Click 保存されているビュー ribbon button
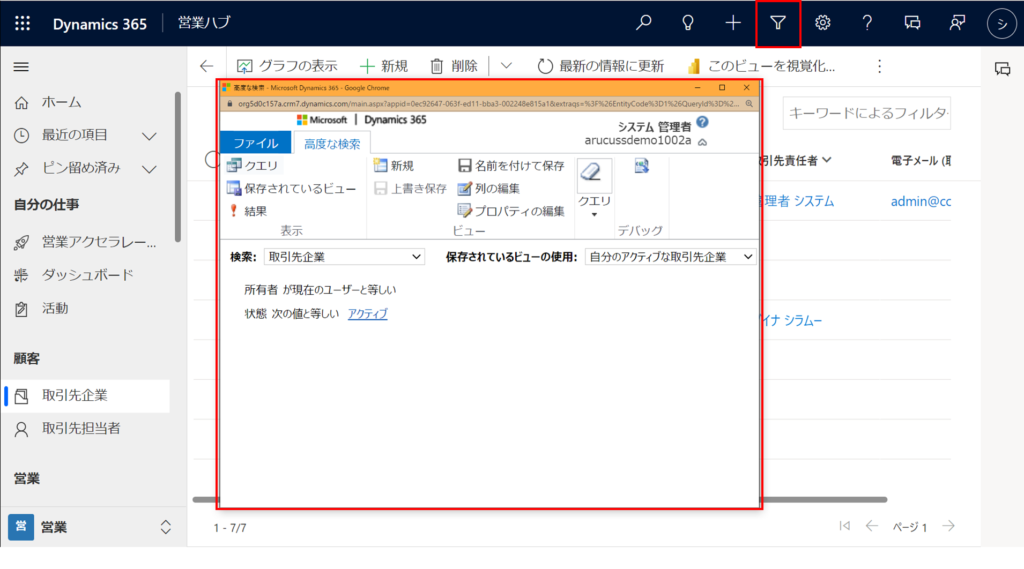This screenshot has height=569, width=1024. [x=291, y=189]
